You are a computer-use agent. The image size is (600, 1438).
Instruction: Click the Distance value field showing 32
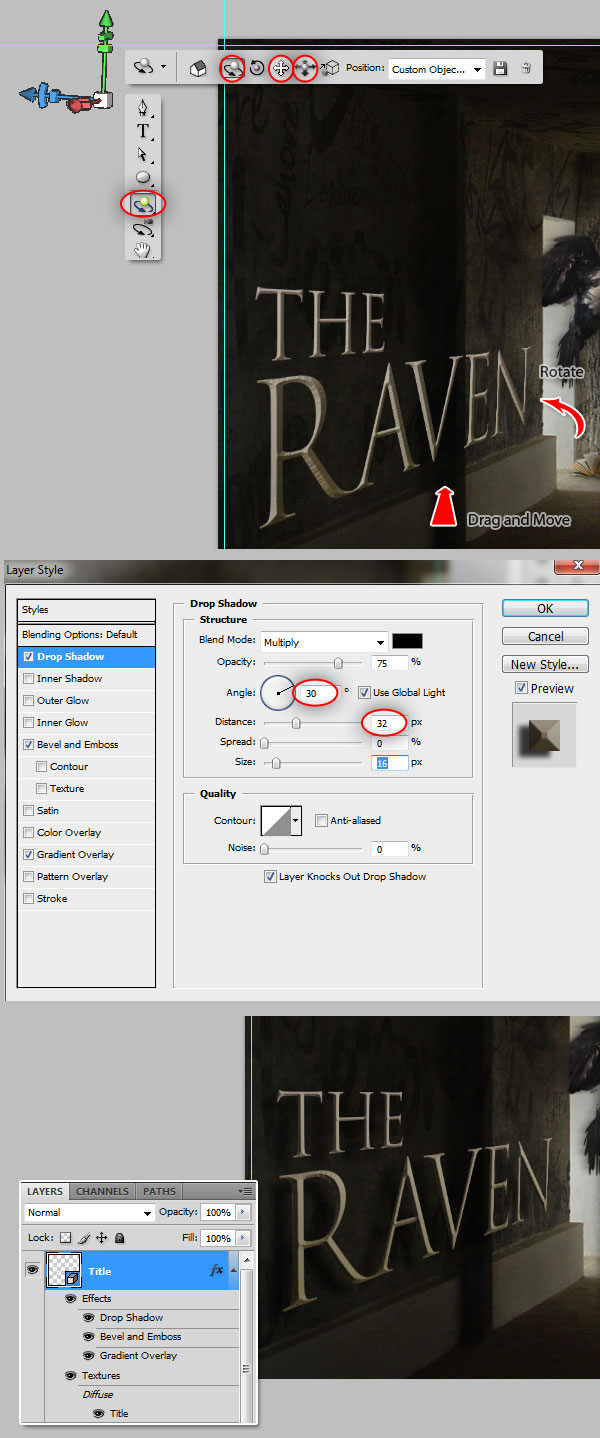pyautogui.click(x=389, y=722)
